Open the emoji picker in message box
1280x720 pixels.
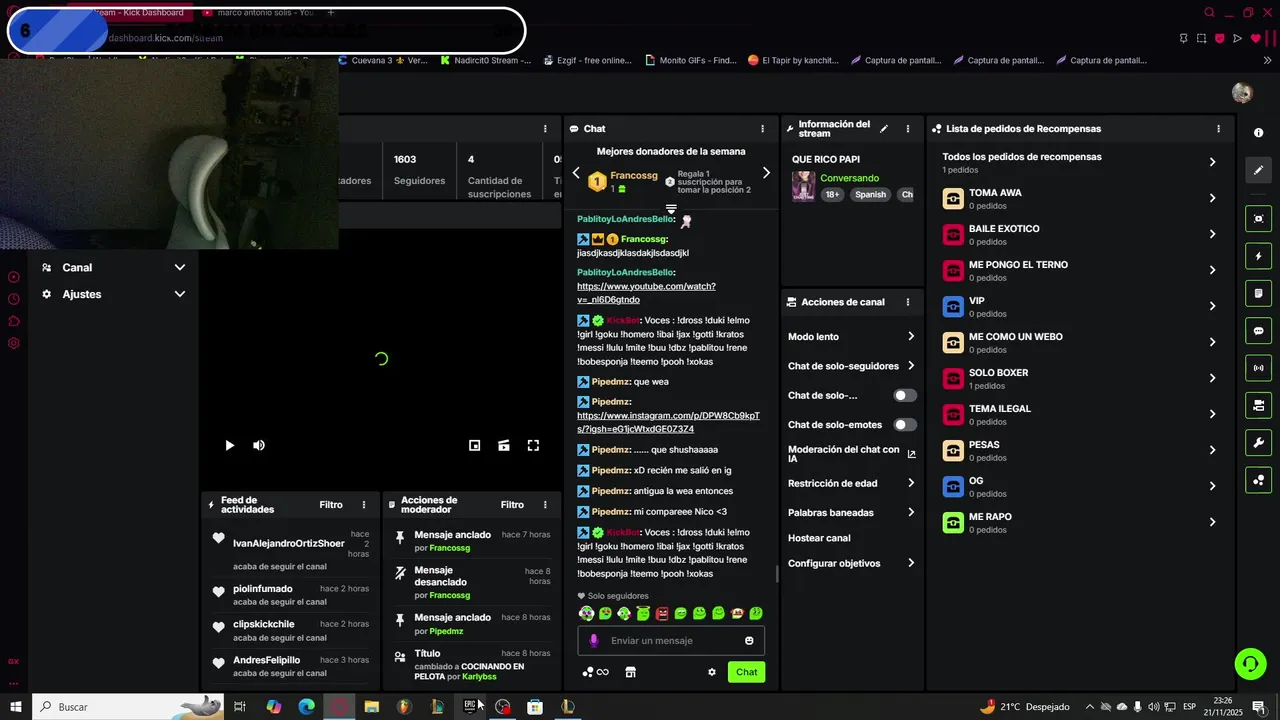point(749,641)
